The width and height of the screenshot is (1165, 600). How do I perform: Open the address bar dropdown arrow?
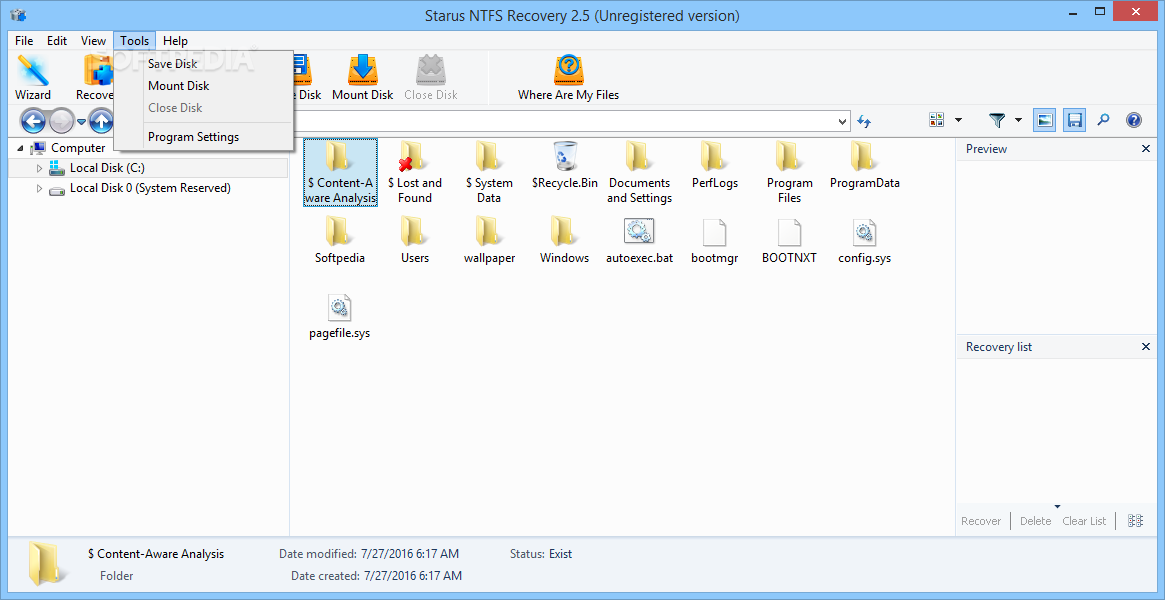[843, 120]
